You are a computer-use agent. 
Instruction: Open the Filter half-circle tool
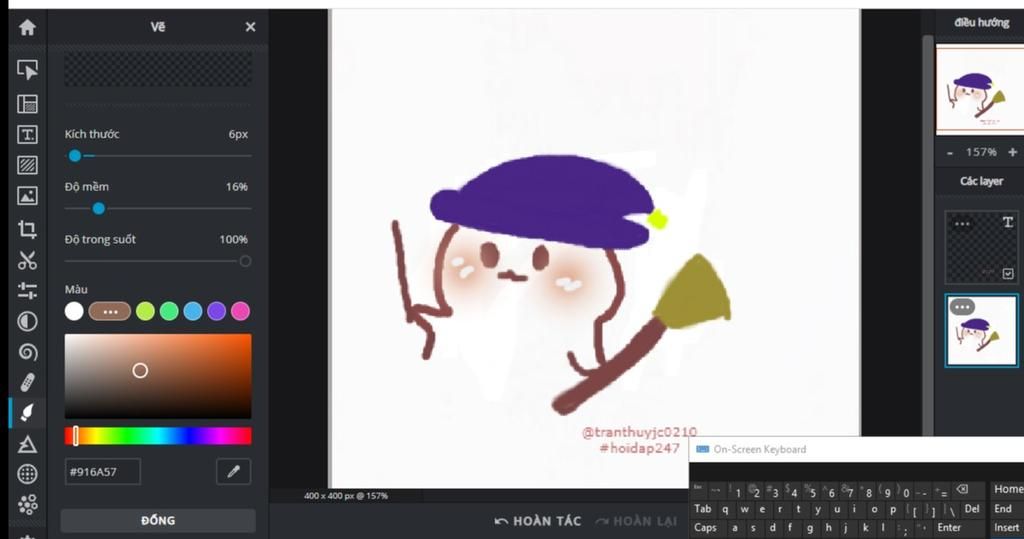pos(27,321)
